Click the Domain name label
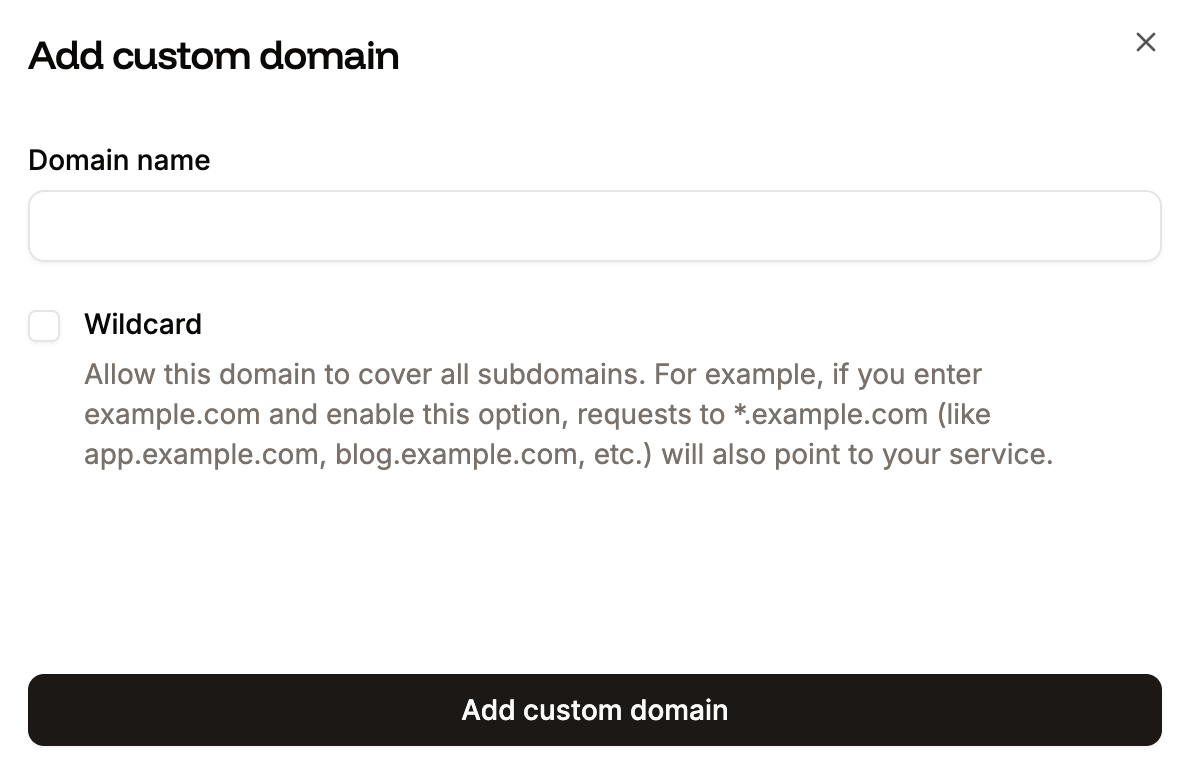 pos(119,160)
